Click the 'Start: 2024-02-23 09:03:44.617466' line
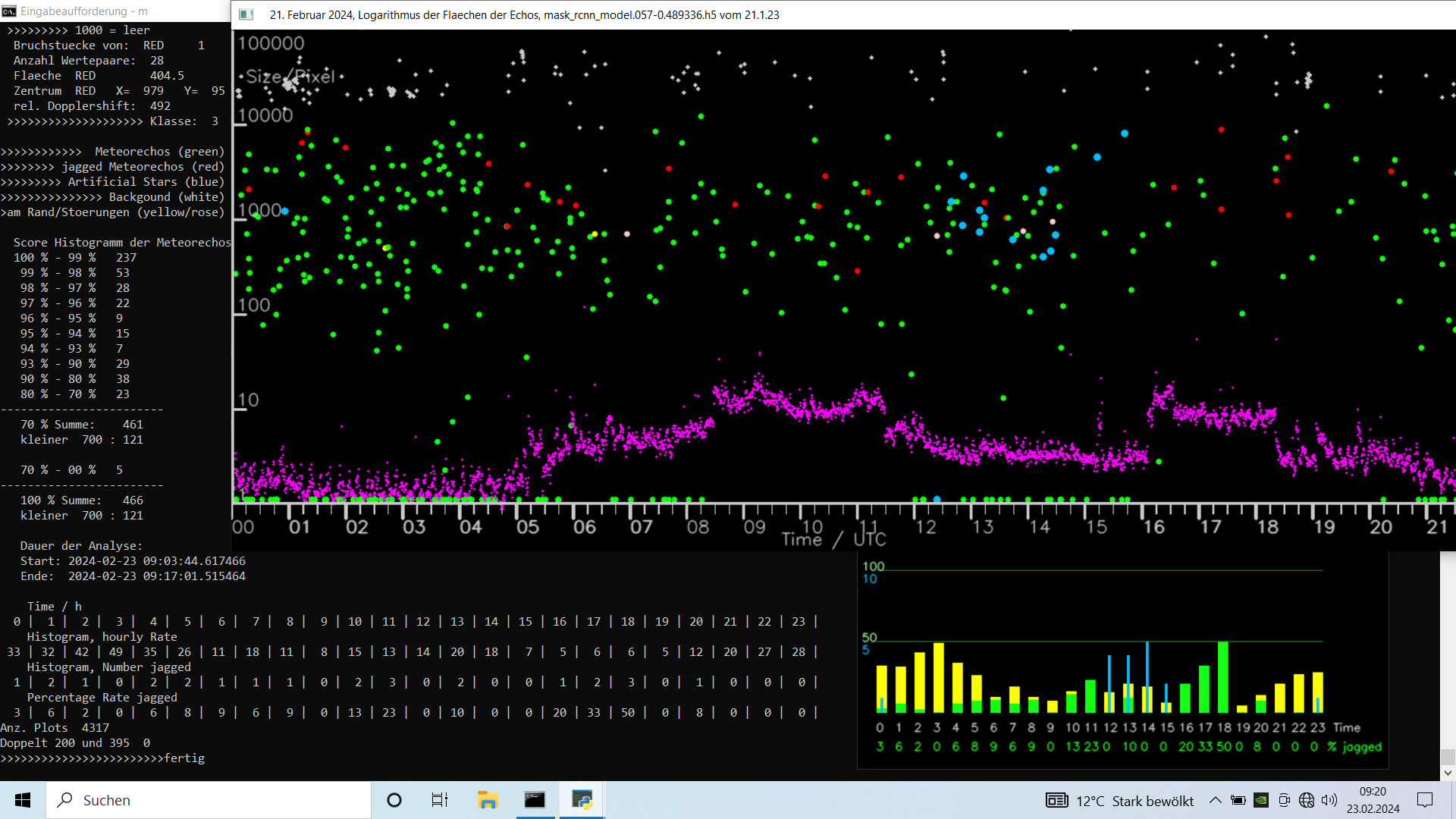The height and width of the screenshot is (819, 1456). click(133, 561)
